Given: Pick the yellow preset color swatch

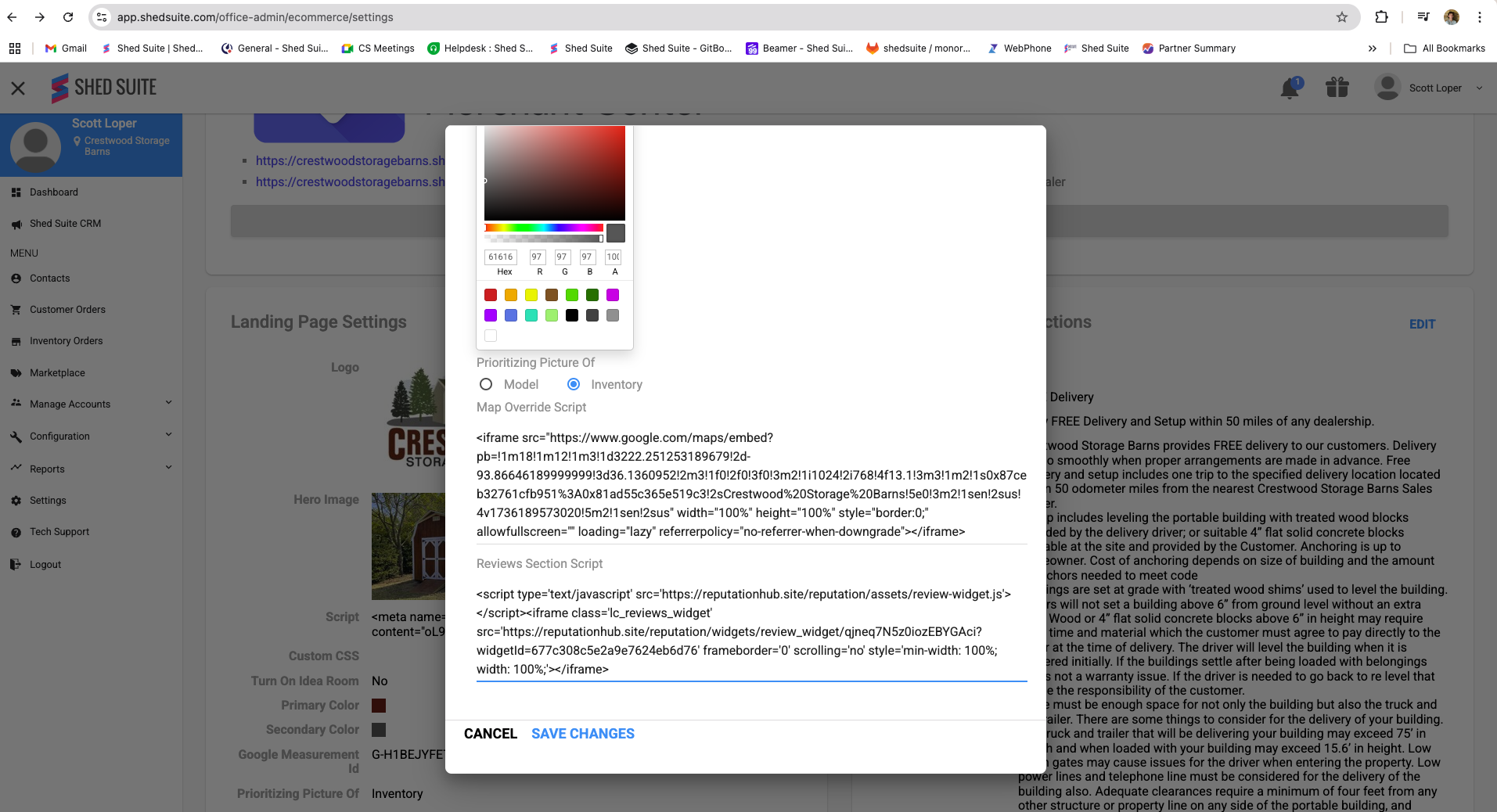Looking at the screenshot, I should click(531, 295).
